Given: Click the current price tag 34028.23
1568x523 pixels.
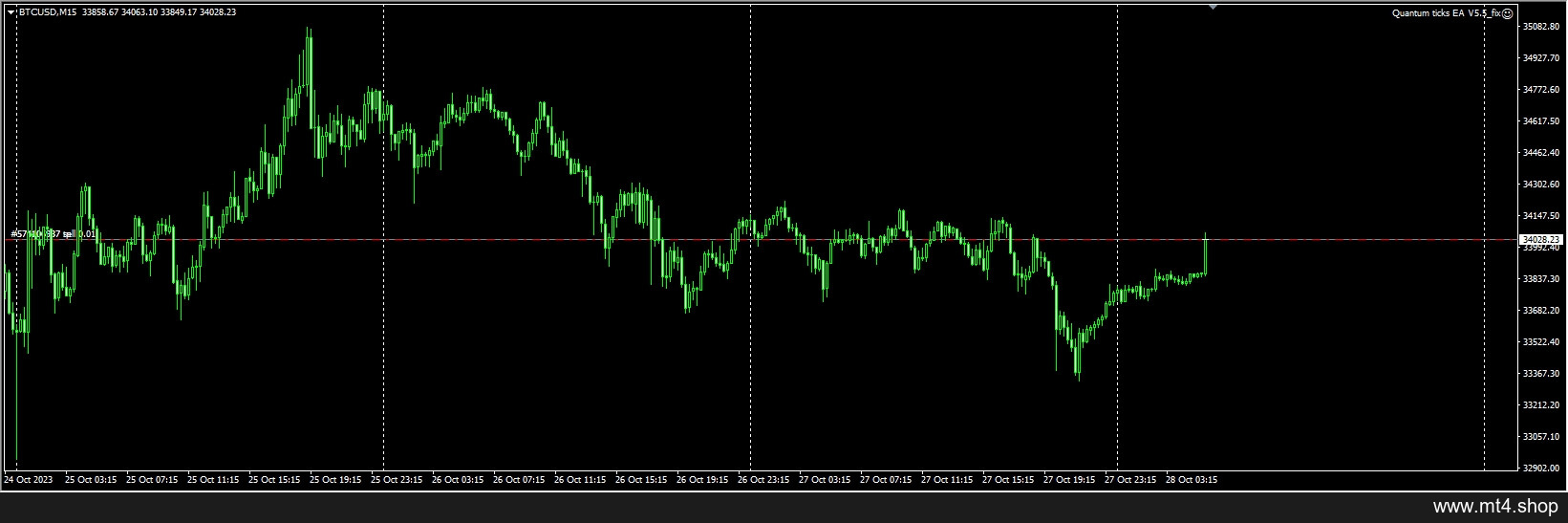Looking at the screenshot, I should coord(1541,239).
